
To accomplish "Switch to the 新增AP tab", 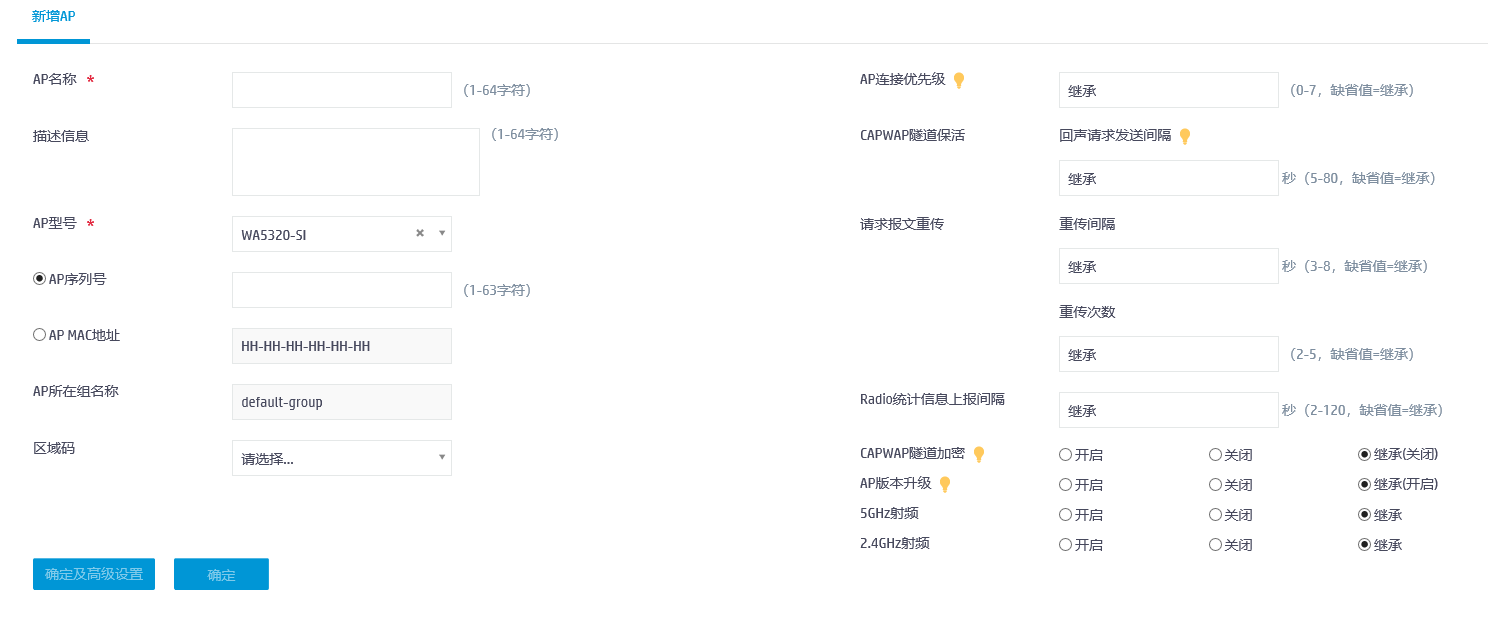I will (x=53, y=17).
